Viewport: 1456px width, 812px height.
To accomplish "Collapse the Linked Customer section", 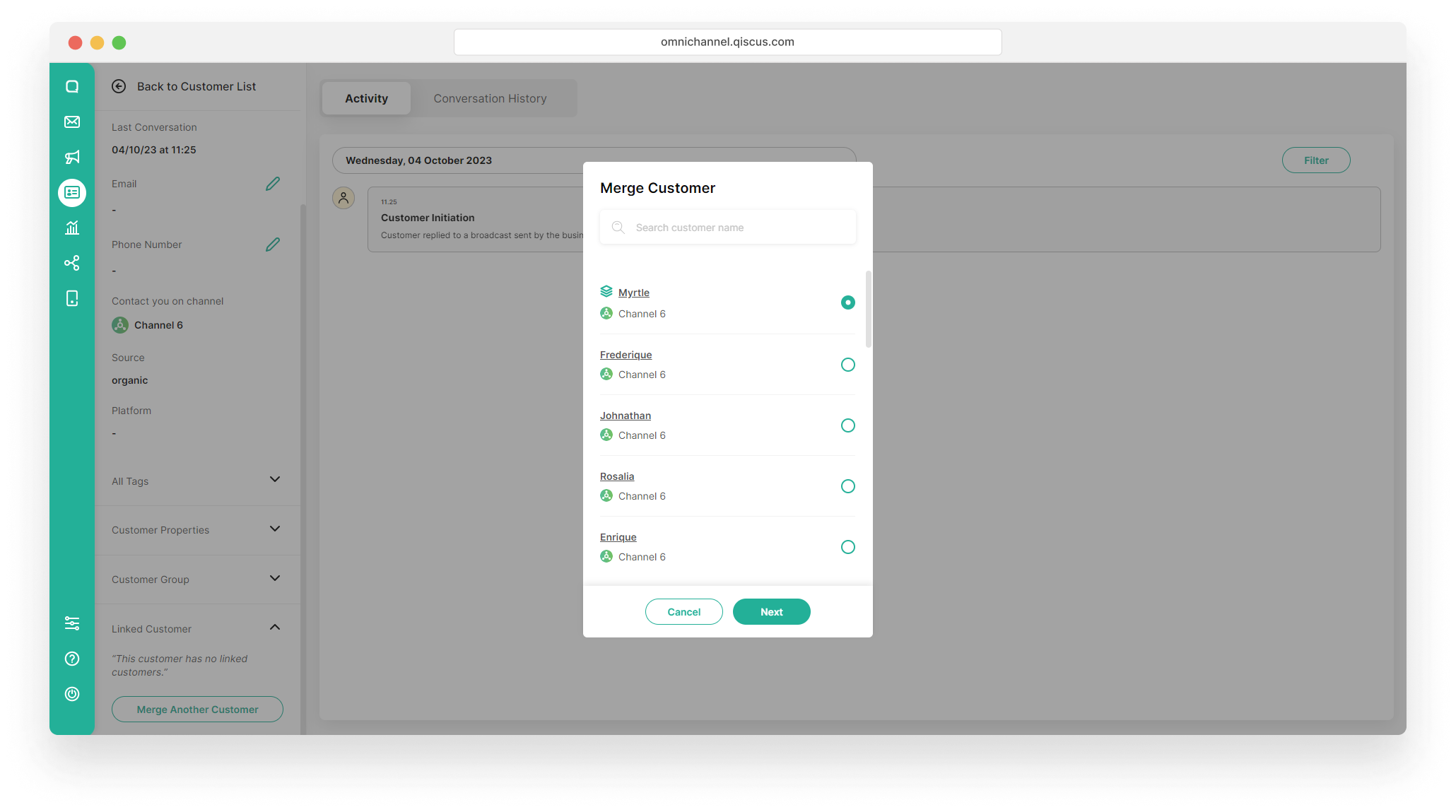I will [x=275, y=628].
